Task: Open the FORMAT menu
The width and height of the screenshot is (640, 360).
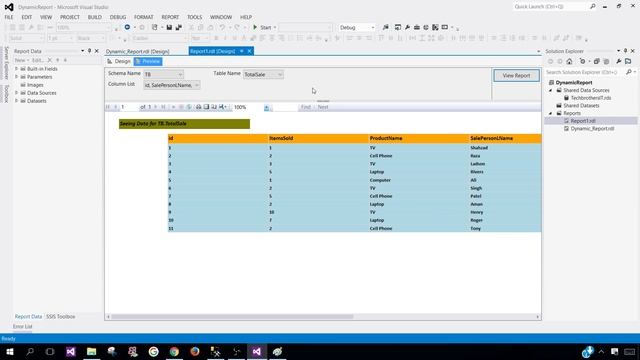Action: (144, 17)
